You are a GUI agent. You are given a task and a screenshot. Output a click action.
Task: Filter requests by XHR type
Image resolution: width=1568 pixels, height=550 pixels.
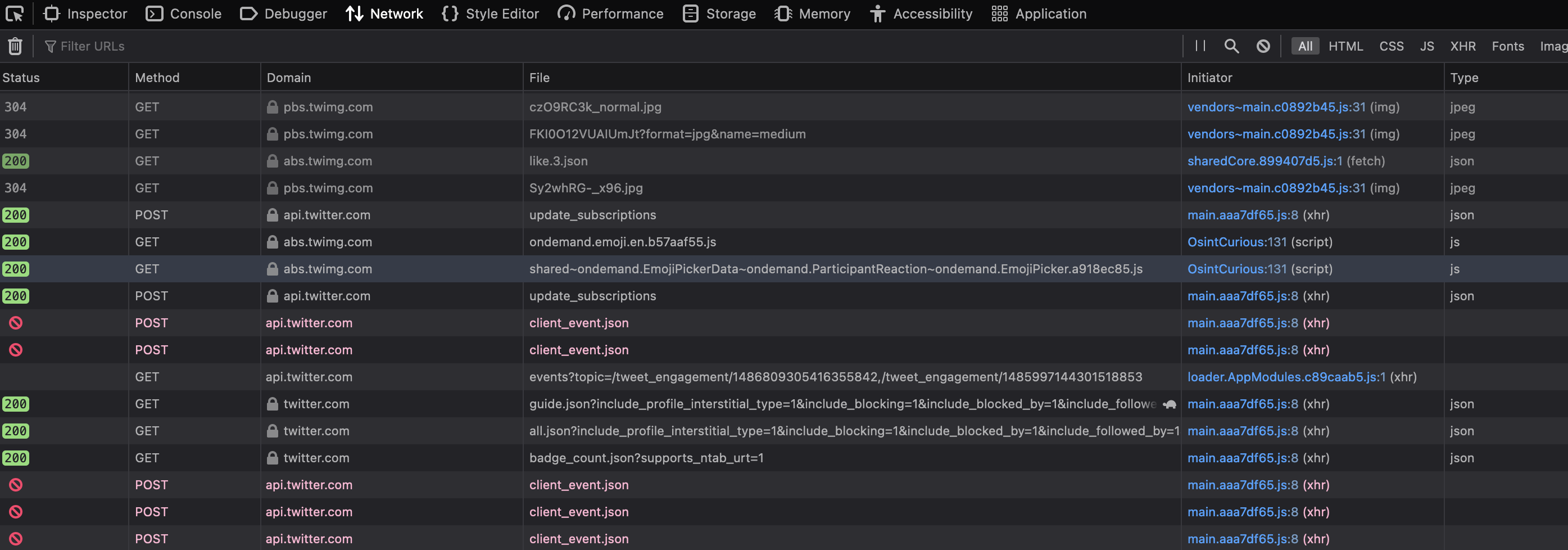point(1462,46)
